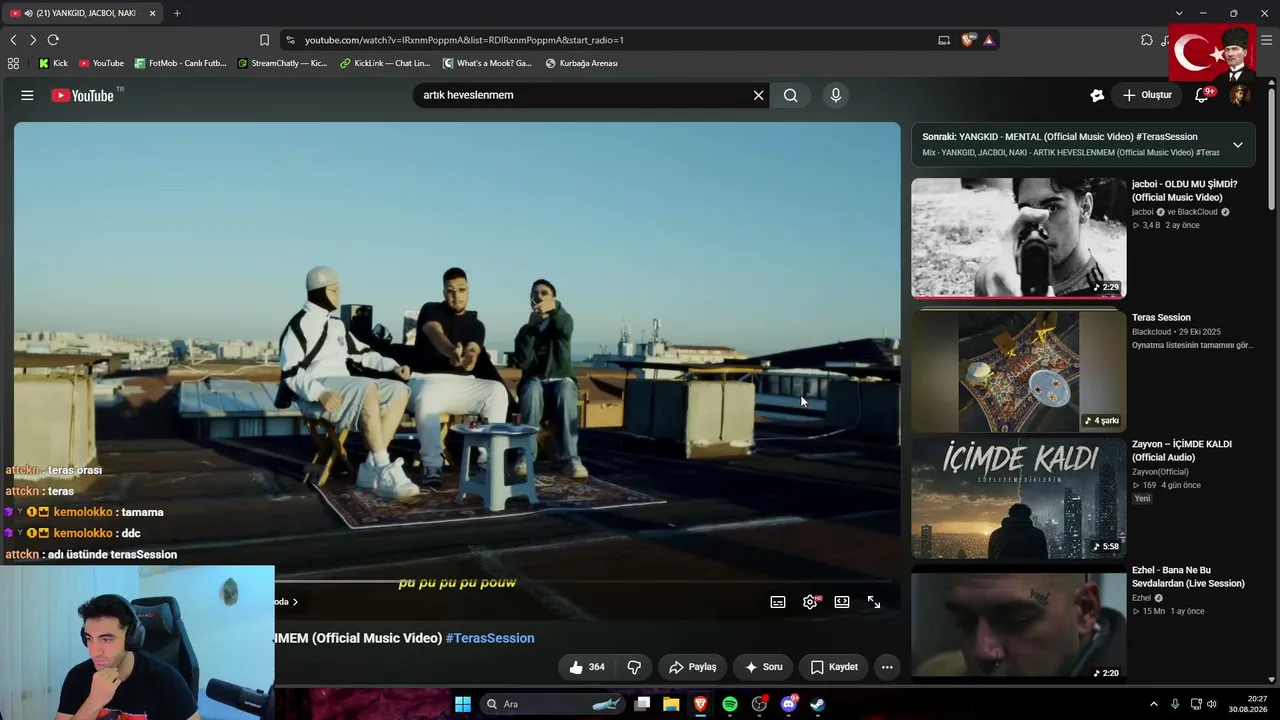Screen dimensions: 1280x720
Task: Open Steam from the taskbar
Action: point(817,704)
